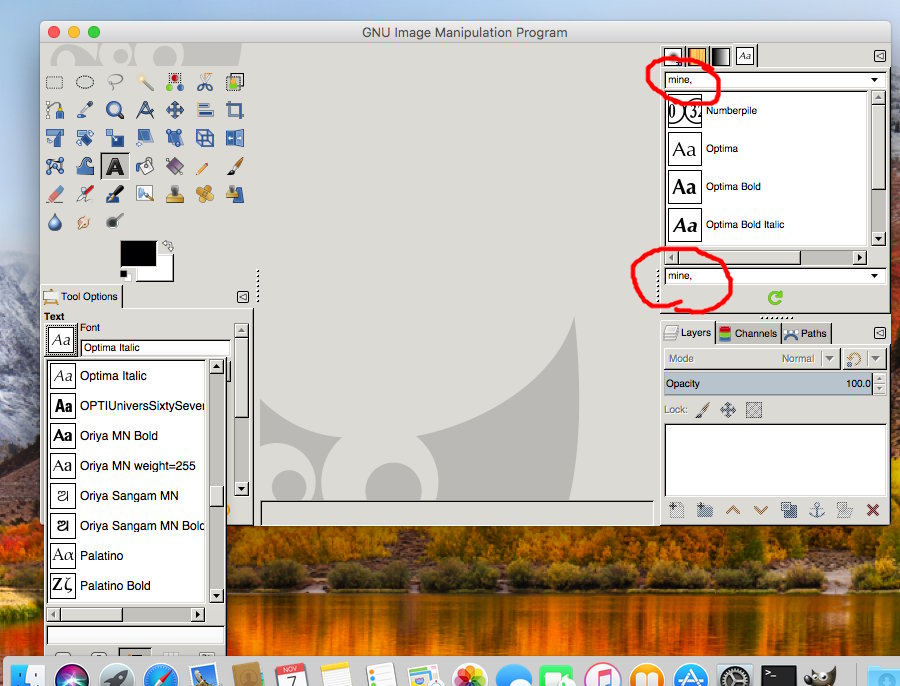Pick the Flip tool

click(235, 138)
